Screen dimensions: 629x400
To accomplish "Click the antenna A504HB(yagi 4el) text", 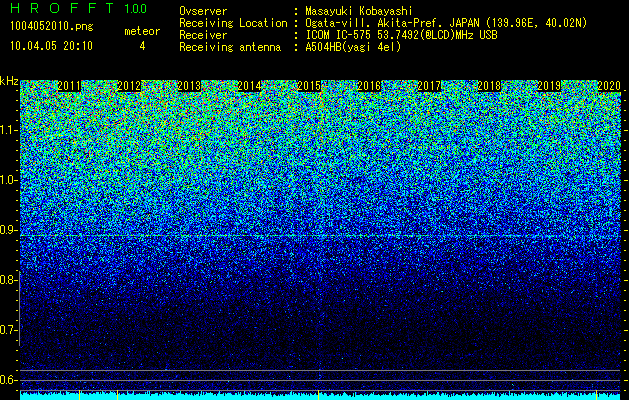I will [x=353, y=47].
